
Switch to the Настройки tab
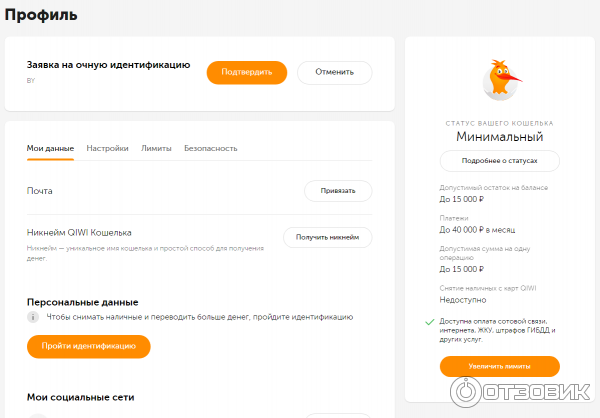(107, 148)
